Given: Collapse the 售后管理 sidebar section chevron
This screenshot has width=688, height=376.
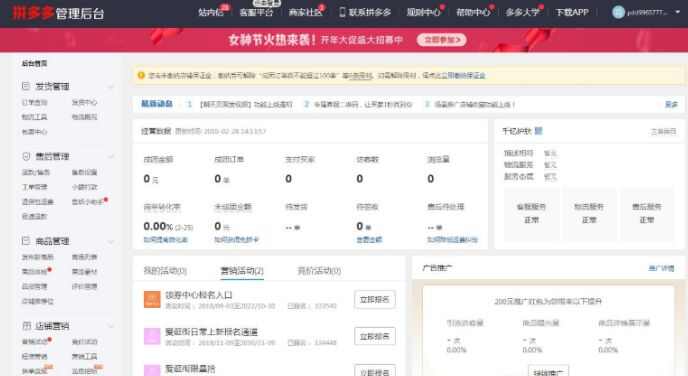Looking at the screenshot, I should [111, 157].
